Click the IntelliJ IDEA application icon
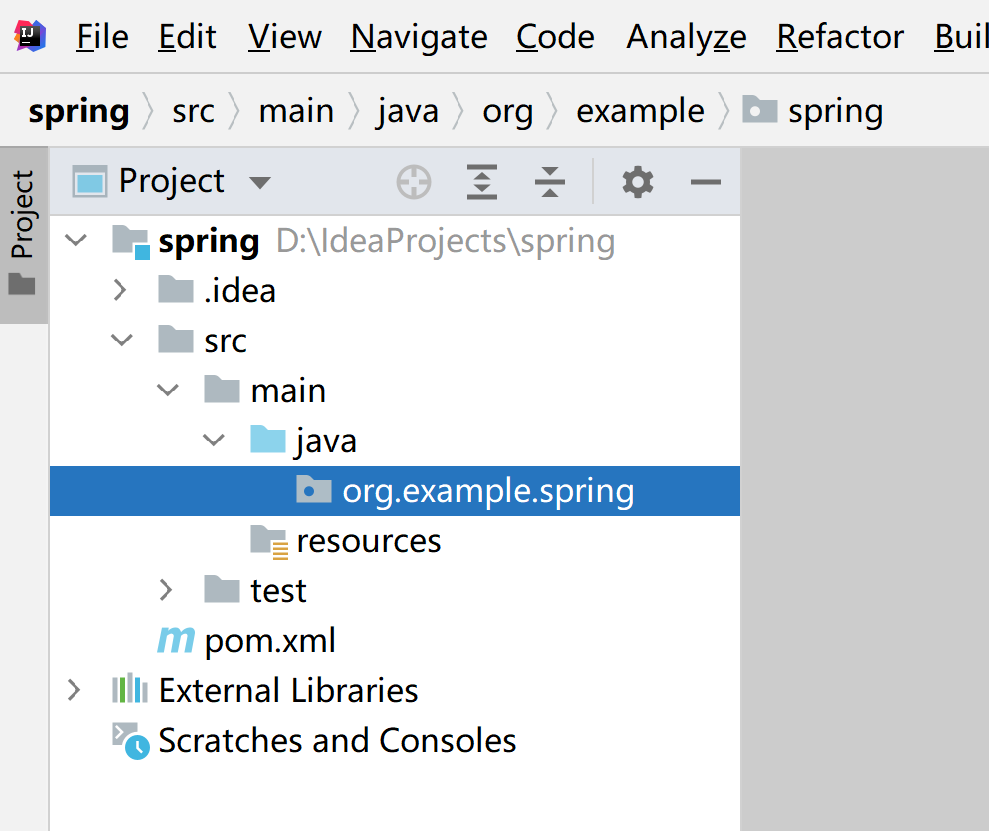Viewport: 989px width, 831px height. tap(29, 35)
